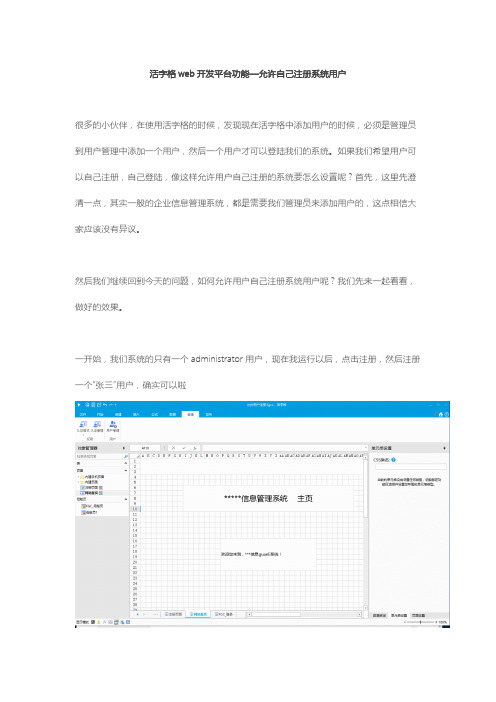Screen dimensions: 496x702
Task: Select the welcome message cell in the grid
Action: (x=268, y=554)
